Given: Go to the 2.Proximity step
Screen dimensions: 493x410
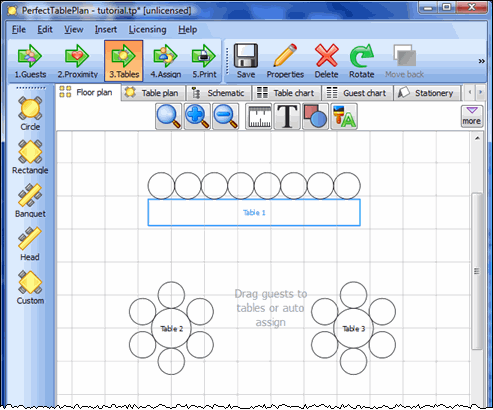Looking at the screenshot, I should pyautogui.click(x=77, y=62).
